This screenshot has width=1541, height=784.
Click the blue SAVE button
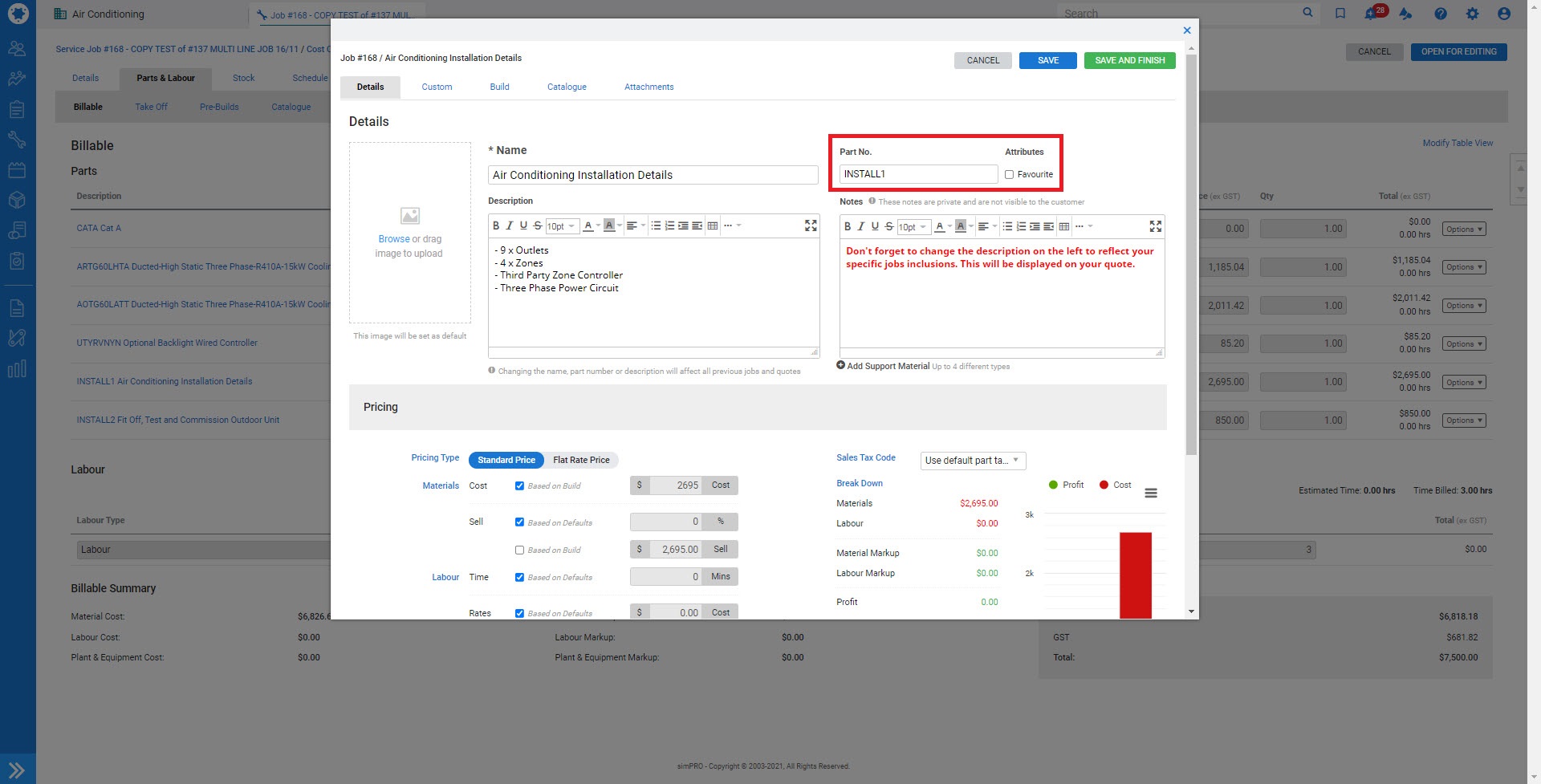[x=1047, y=60]
